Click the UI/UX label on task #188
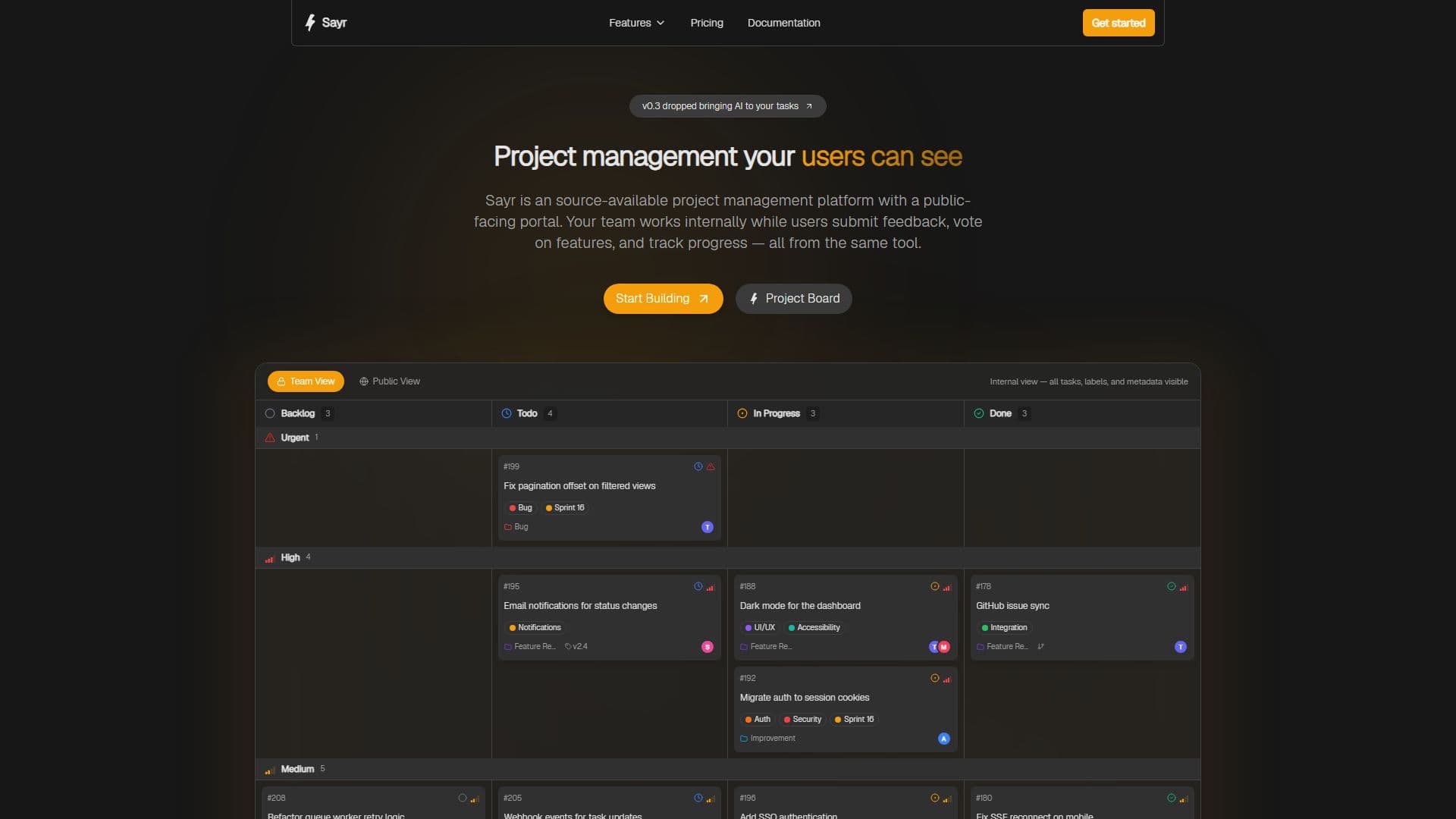 [760, 628]
